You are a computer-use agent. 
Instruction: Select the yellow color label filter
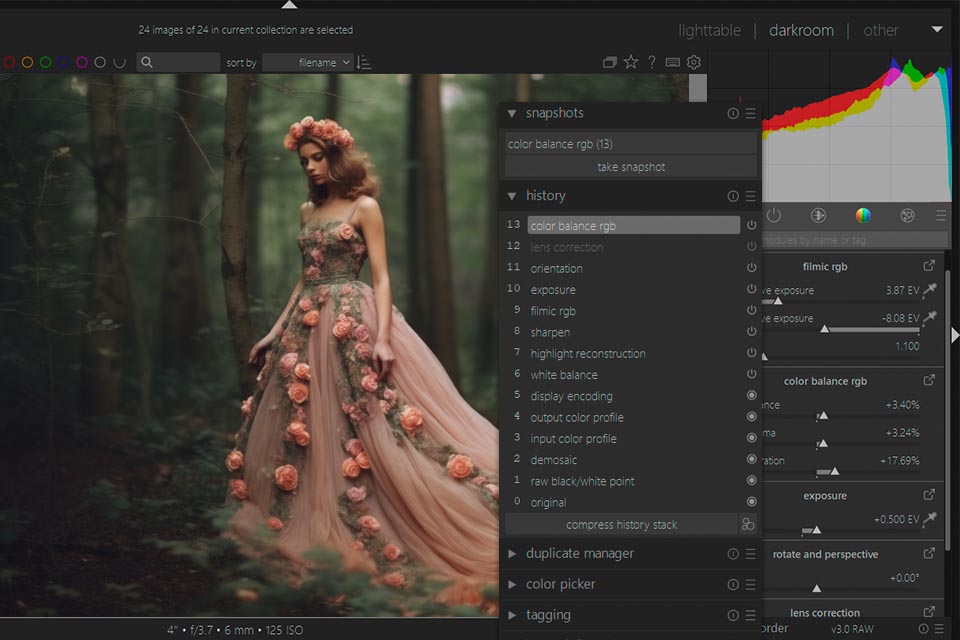tap(27, 62)
